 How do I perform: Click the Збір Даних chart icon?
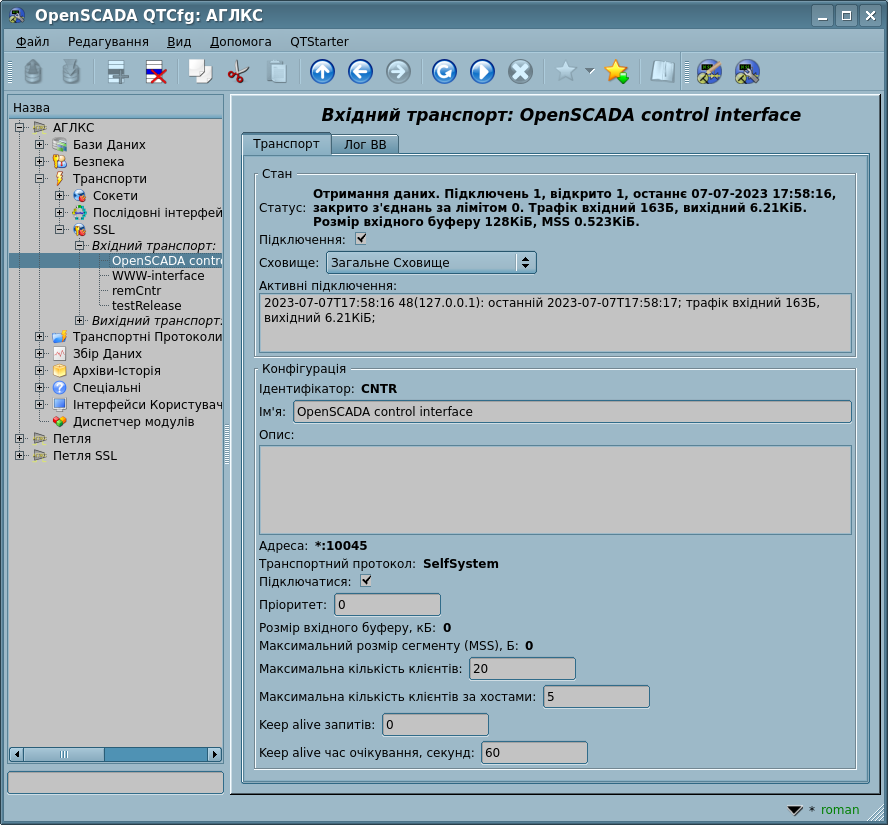(x=59, y=354)
